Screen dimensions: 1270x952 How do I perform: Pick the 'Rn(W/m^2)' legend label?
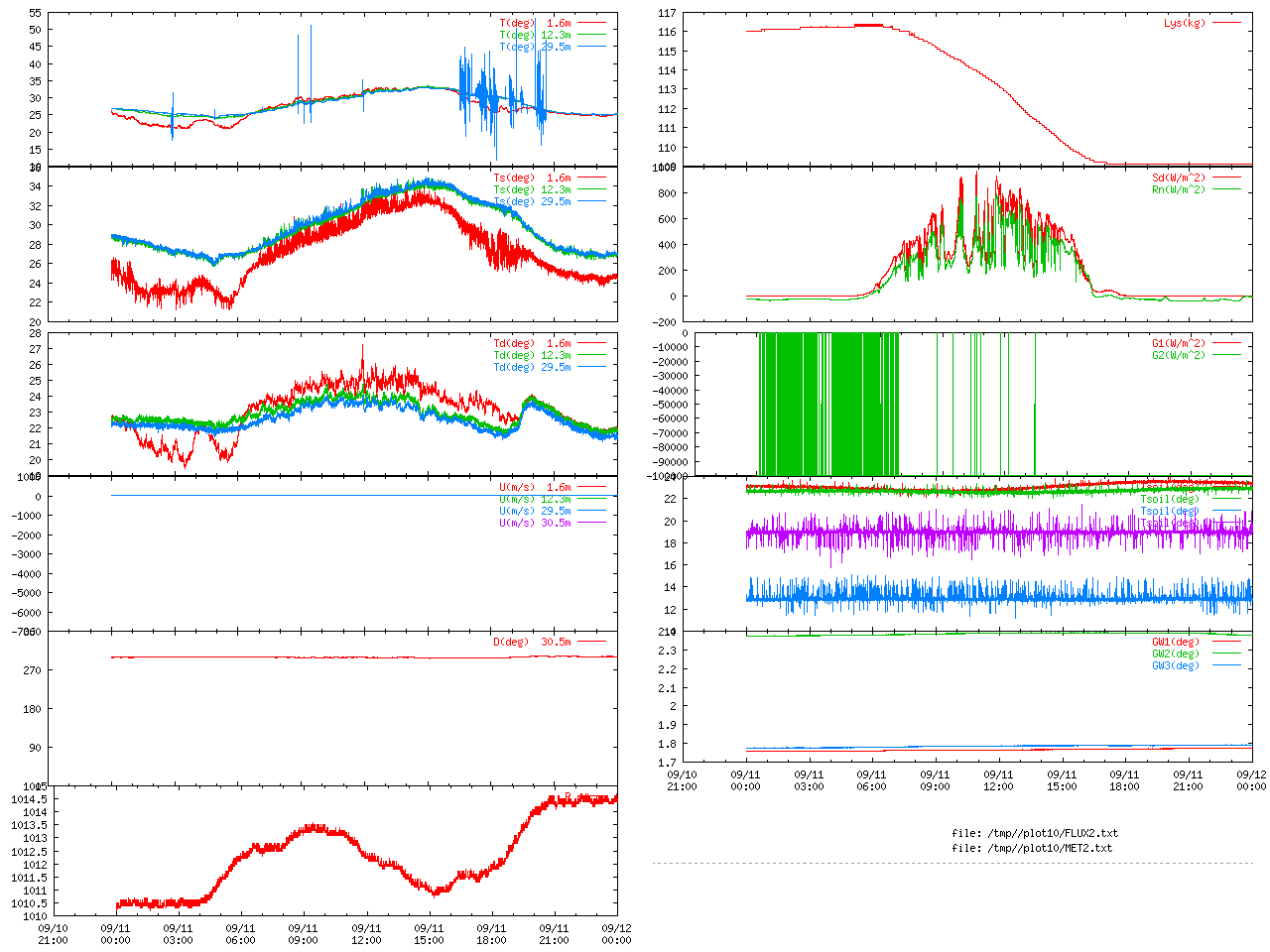pos(1179,190)
